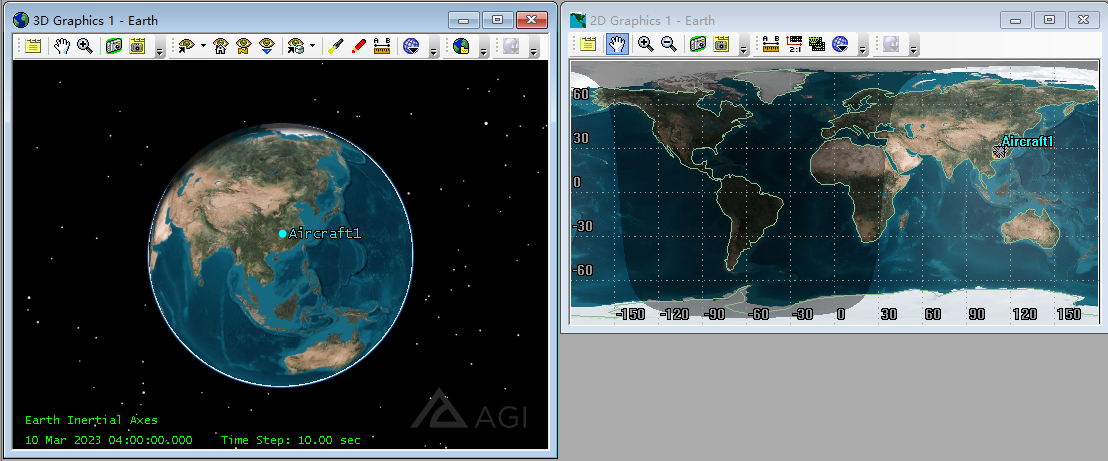Select the Grab Globe hand tool in 3D window
This screenshot has width=1108, height=461.
pyautogui.click(x=62, y=47)
